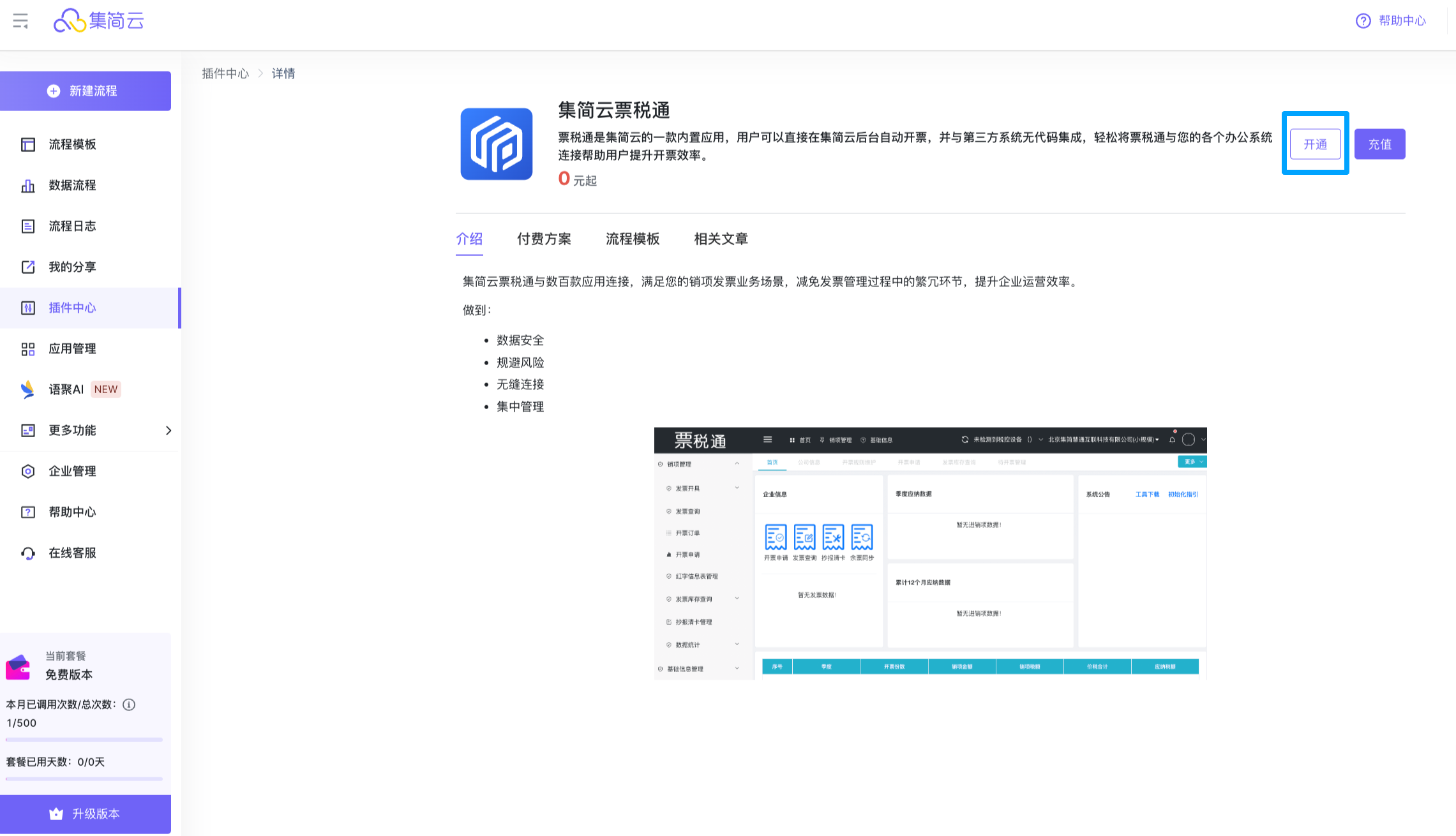This screenshot has height=836, width=1456.
Task: Go to 我的分享 share icon
Action: click(28, 267)
